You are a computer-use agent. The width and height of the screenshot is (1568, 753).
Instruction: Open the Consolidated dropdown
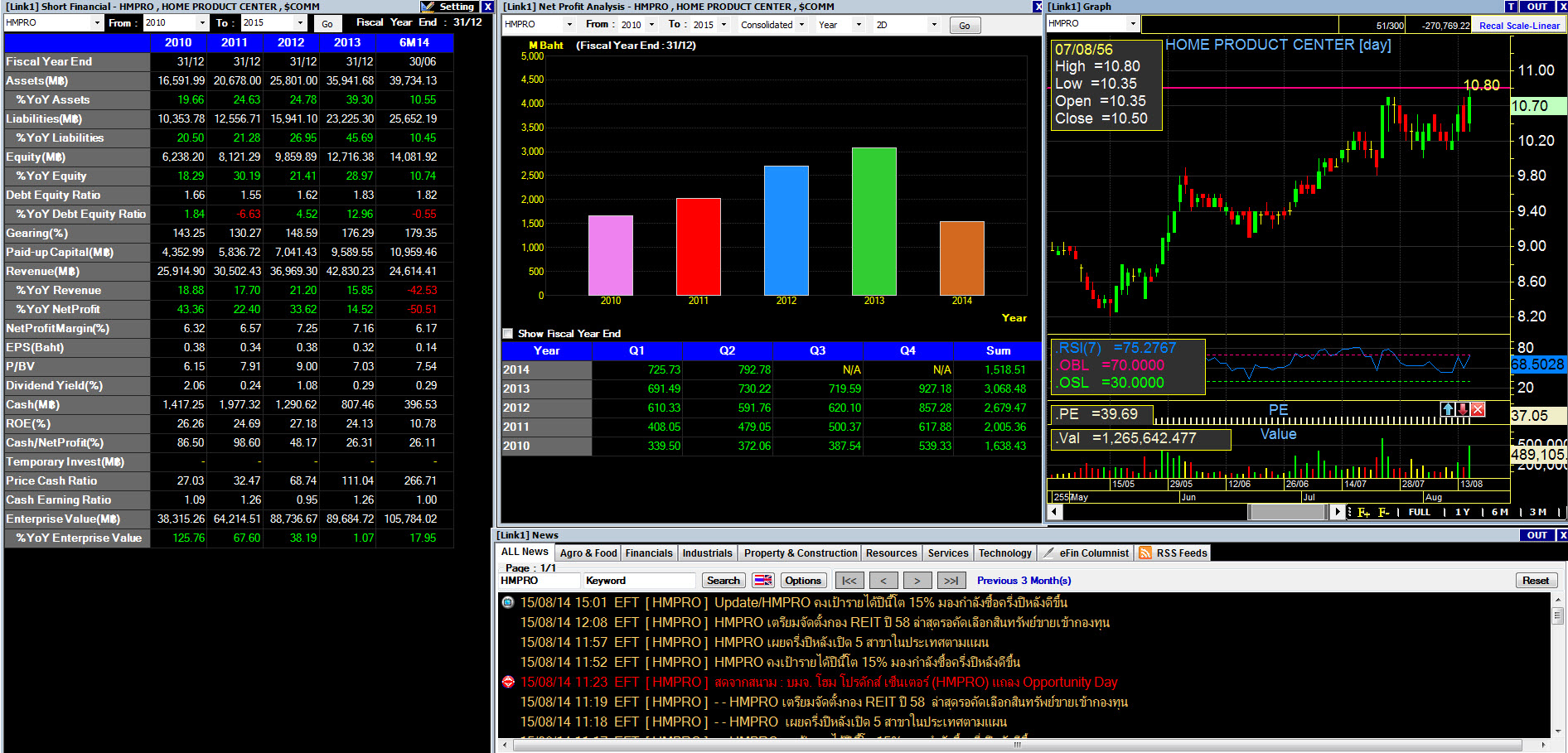(801, 25)
